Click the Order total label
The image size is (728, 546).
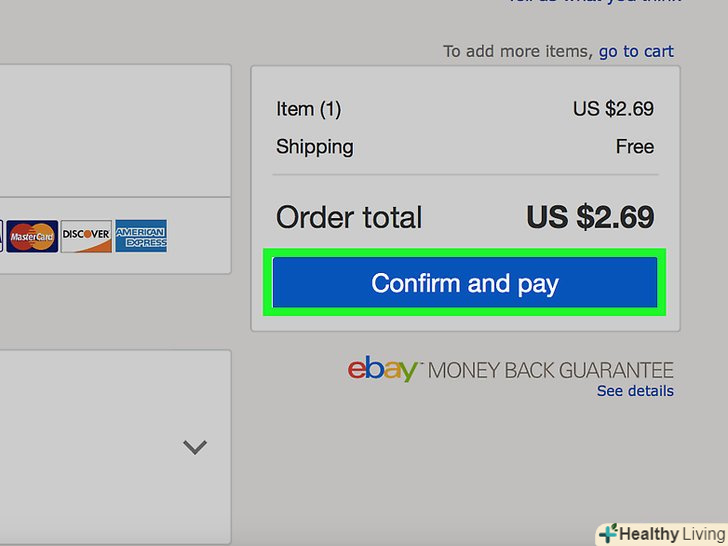[349, 217]
